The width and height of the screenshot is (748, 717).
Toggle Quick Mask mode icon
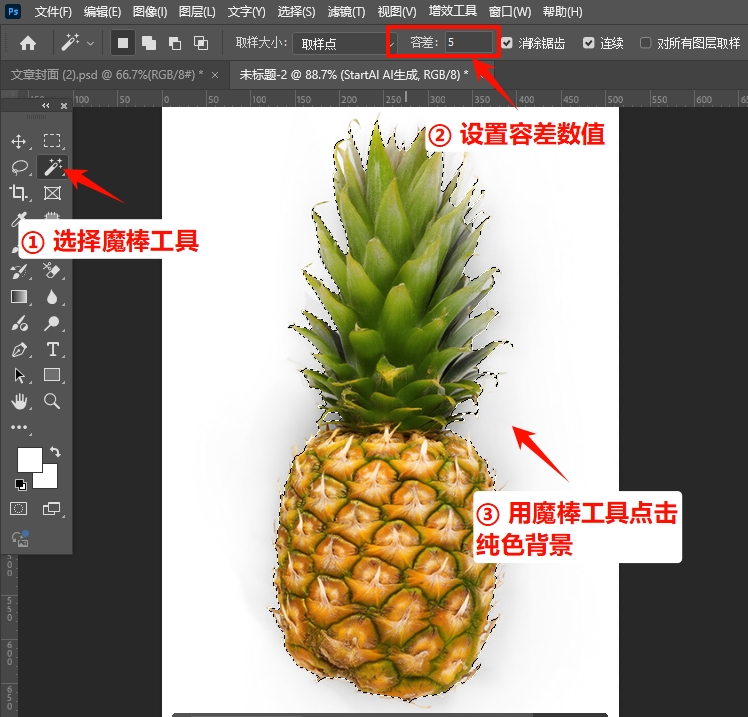pos(19,509)
